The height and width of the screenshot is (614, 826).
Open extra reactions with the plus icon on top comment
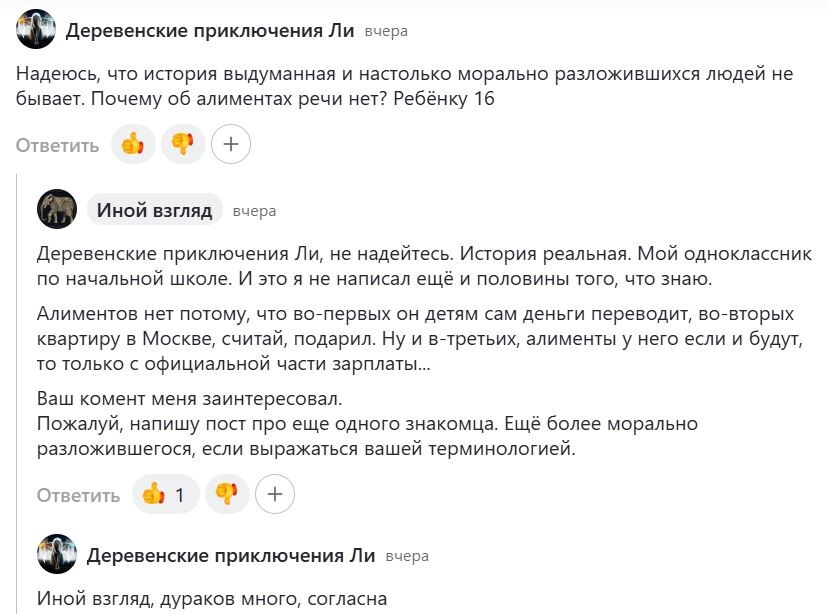pos(231,143)
